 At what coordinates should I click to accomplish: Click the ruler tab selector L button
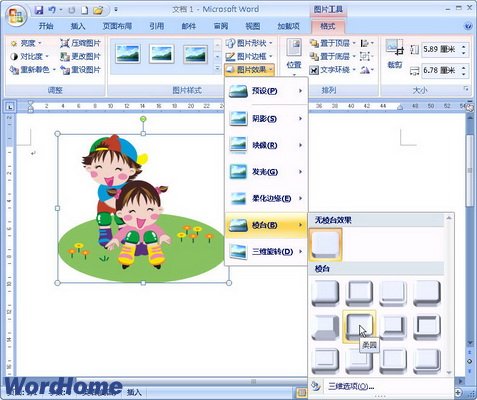[10, 107]
